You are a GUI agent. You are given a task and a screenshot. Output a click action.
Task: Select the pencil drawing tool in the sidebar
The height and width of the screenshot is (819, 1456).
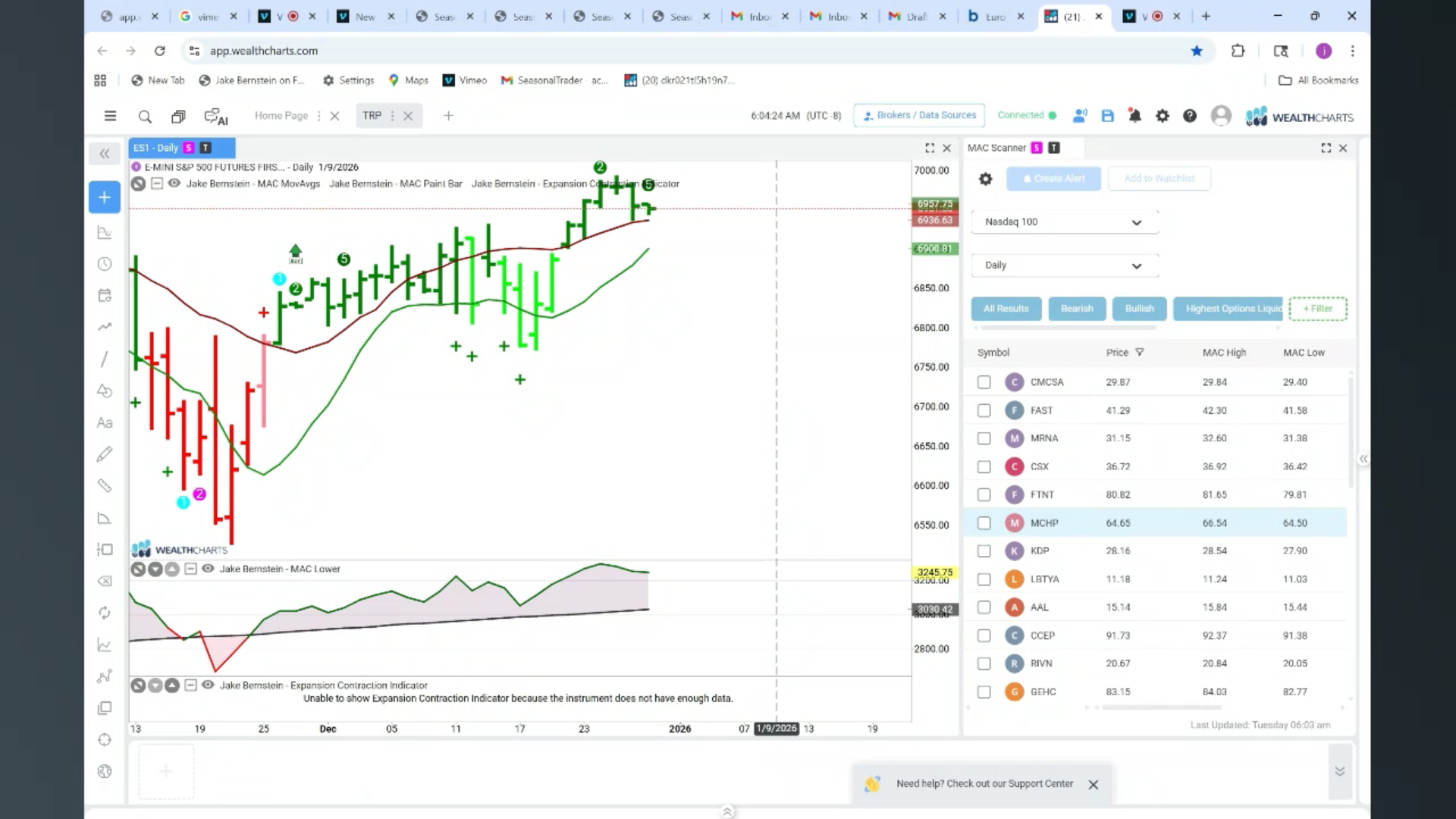coord(105,454)
